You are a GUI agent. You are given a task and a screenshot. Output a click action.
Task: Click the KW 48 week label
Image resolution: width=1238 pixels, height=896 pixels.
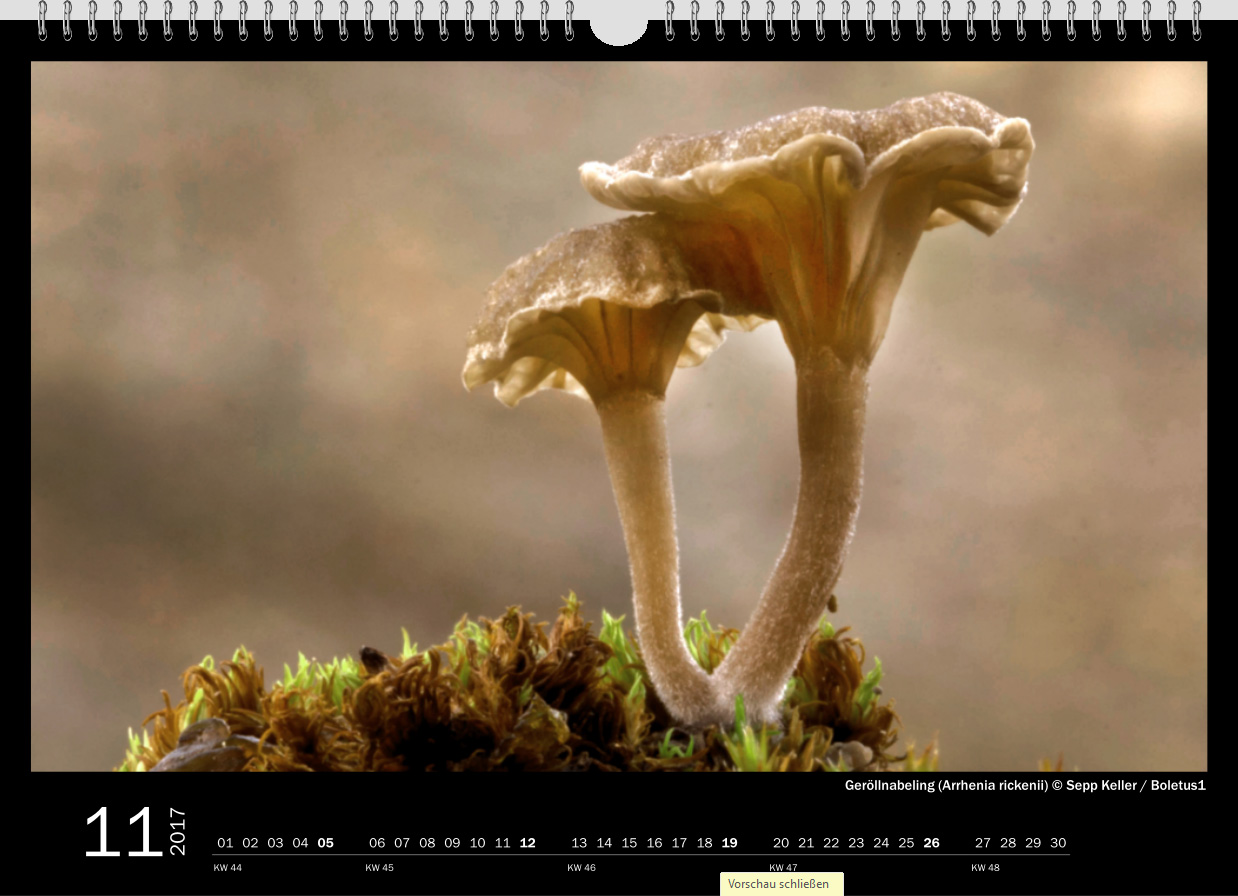pos(985,868)
